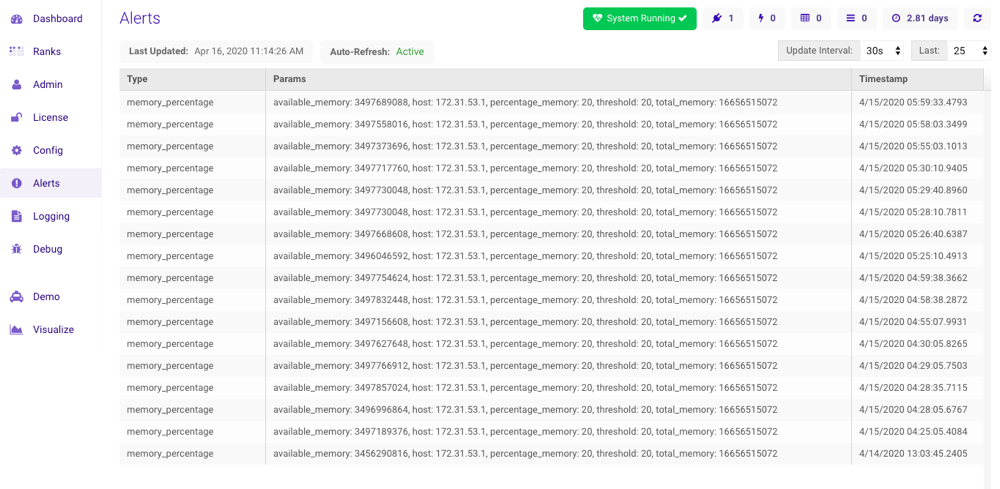This screenshot has width=1000, height=489.
Task: Select timestamp 4/15/2020 04:25:05.4084
Action: (913, 432)
